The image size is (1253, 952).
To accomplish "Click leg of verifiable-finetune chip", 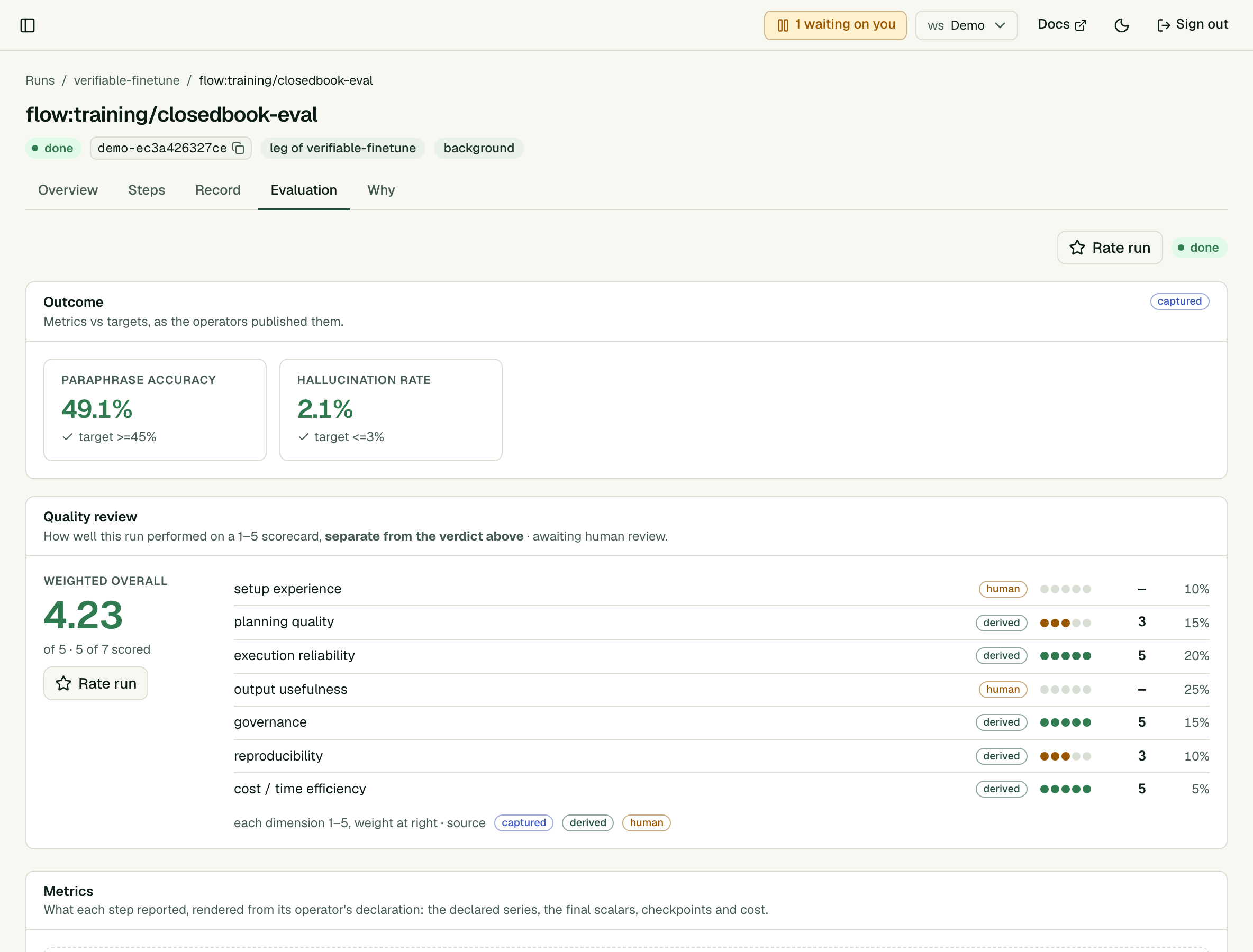I will point(342,149).
